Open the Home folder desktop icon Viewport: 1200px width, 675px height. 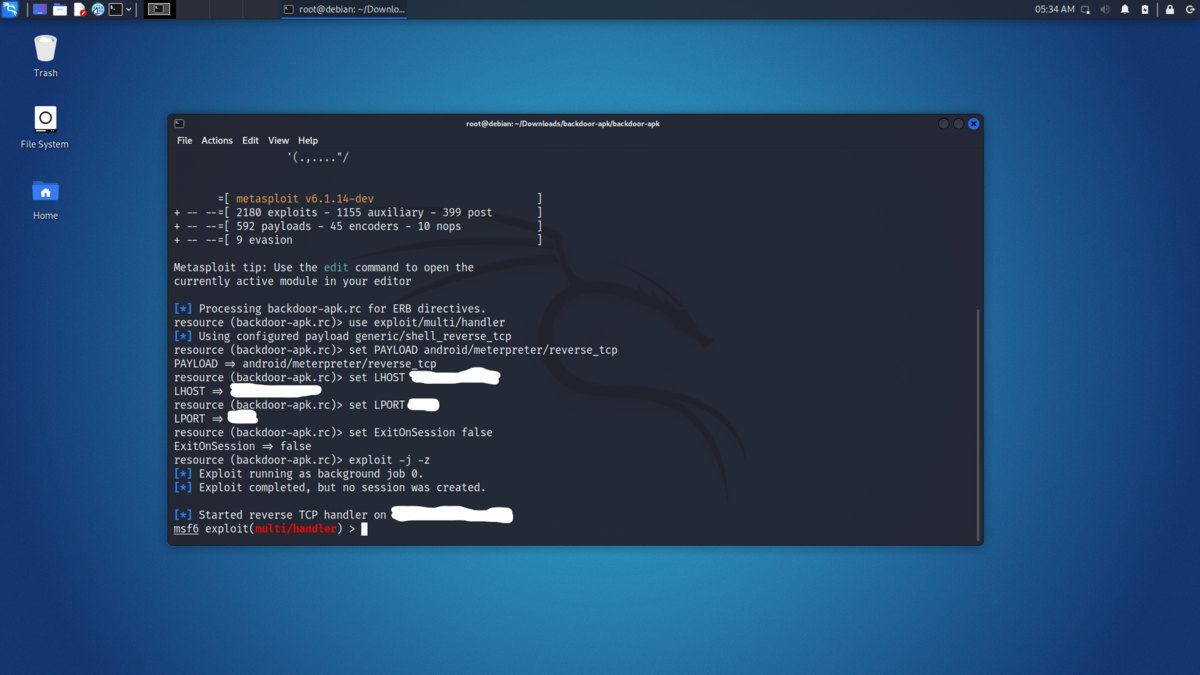[45, 199]
